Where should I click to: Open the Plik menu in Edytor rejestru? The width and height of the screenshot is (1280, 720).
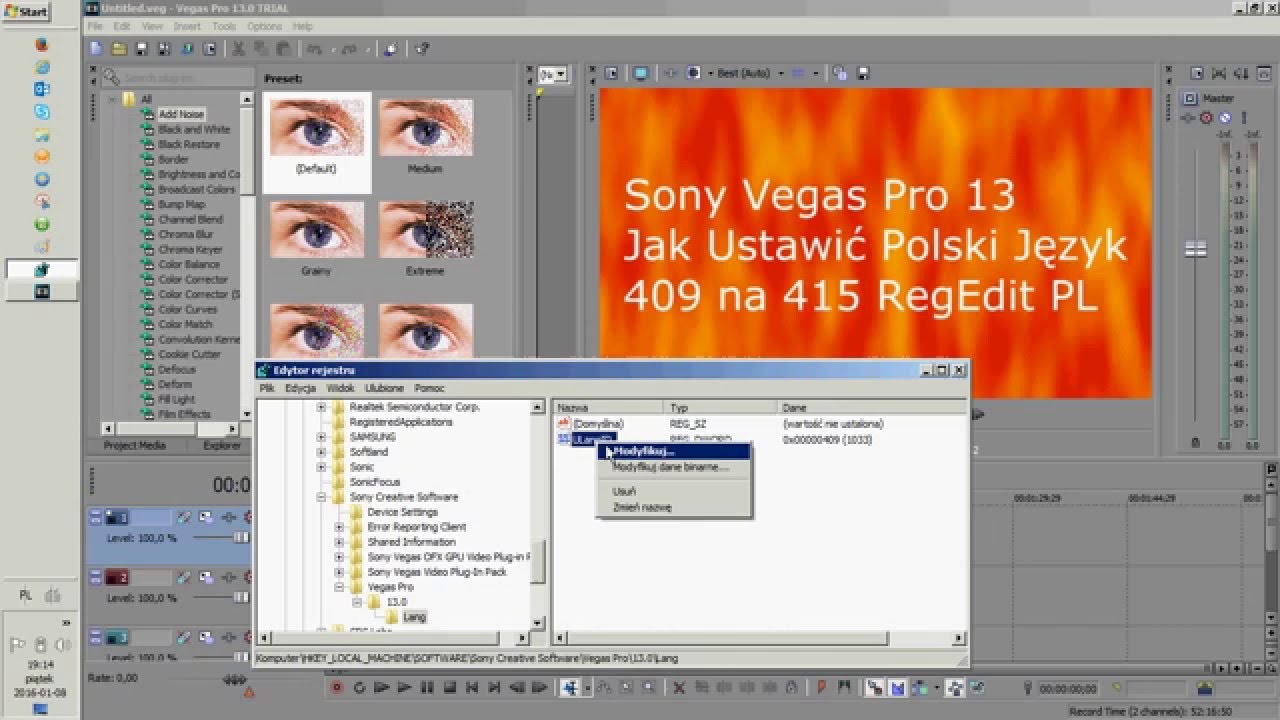click(x=267, y=388)
